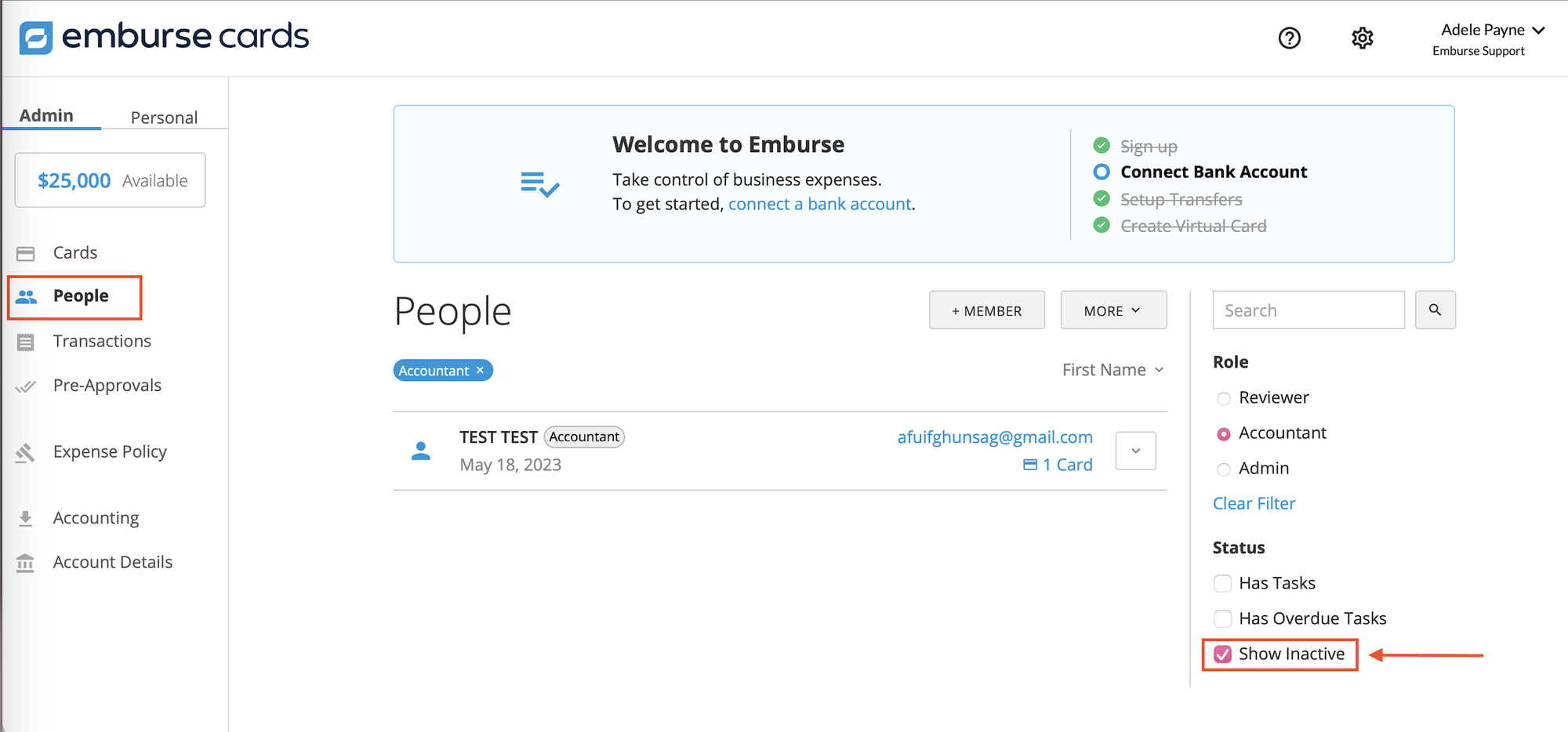The height and width of the screenshot is (732, 1568).
Task: Select the Admin role radio button
Action: (1224, 469)
